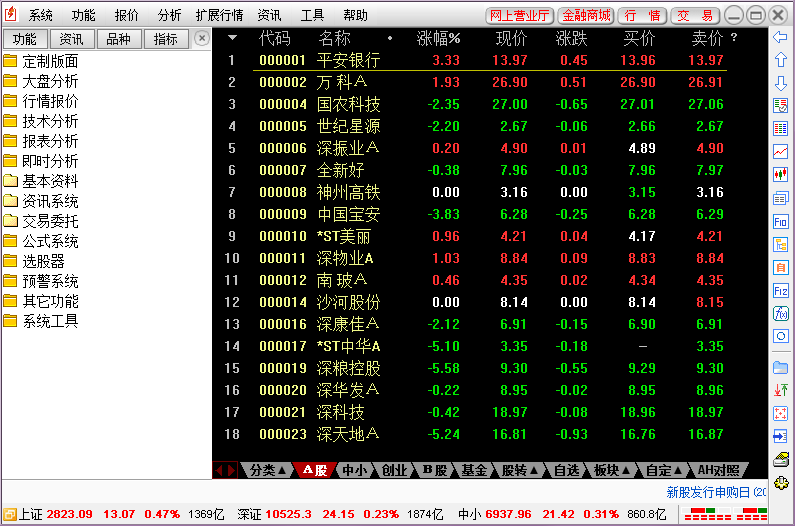Open the intraday line chart icon
Viewport: 795px width, 526px height.
tap(781, 151)
